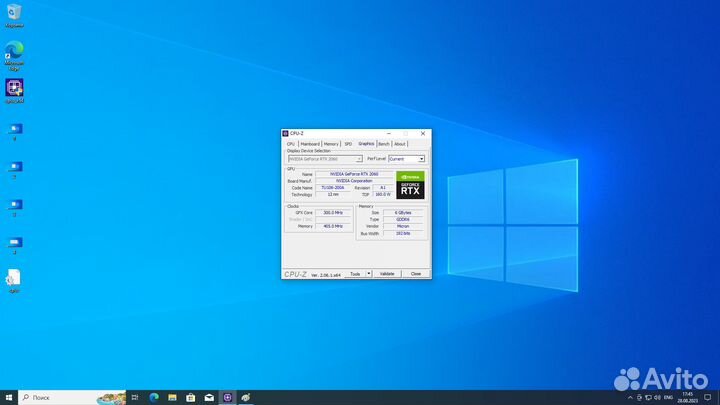Select the Graphics tab

click(x=366, y=144)
